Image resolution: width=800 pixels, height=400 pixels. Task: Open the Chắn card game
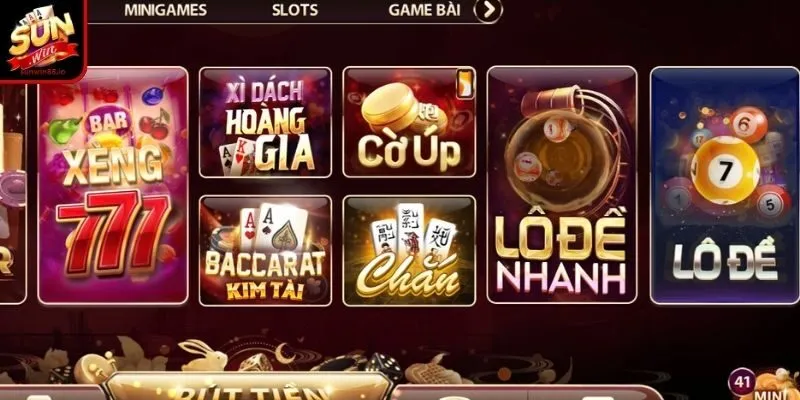pos(409,251)
